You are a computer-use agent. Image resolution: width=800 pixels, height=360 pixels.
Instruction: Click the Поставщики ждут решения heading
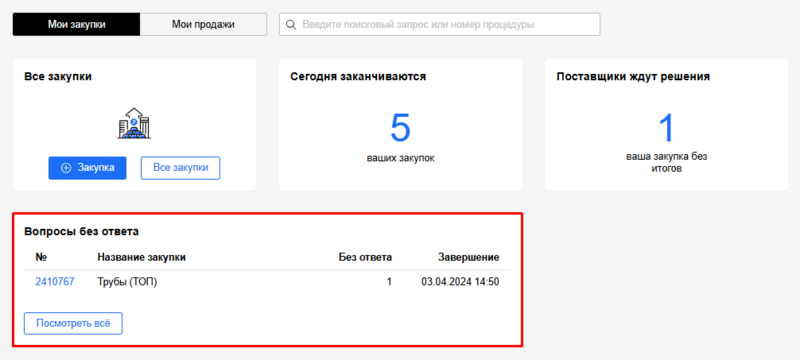tap(633, 76)
